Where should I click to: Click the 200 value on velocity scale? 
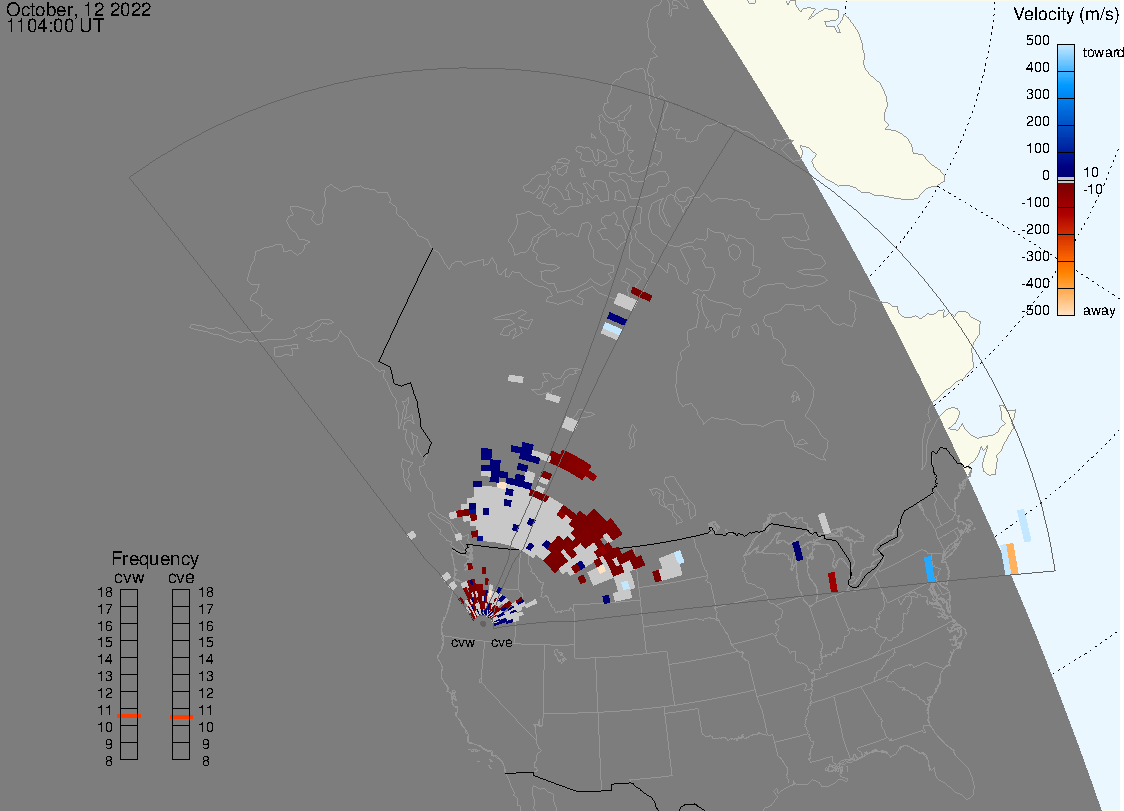click(1037, 121)
